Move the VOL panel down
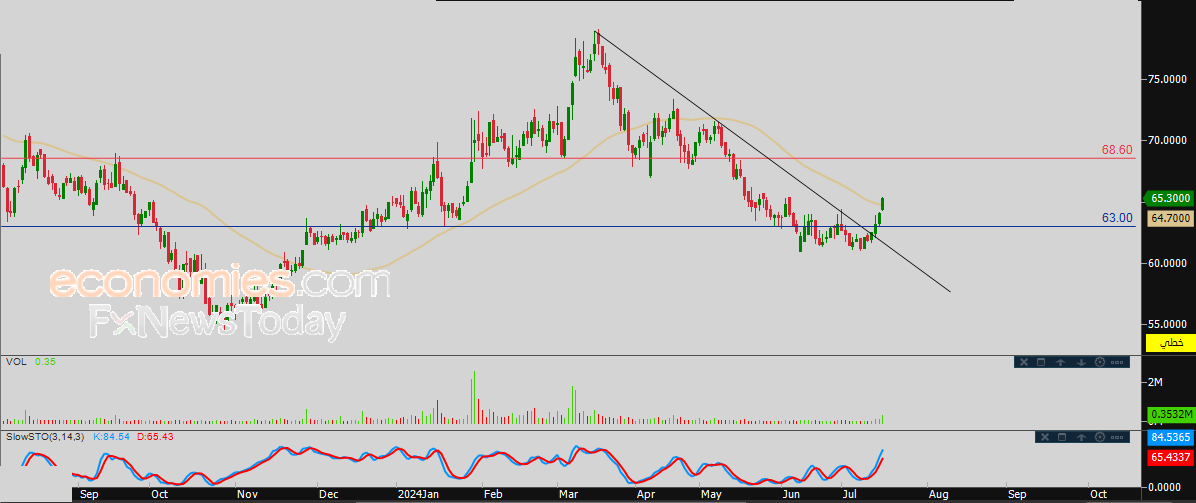This screenshot has width=1196, height=503. [x=1081, y=362]
